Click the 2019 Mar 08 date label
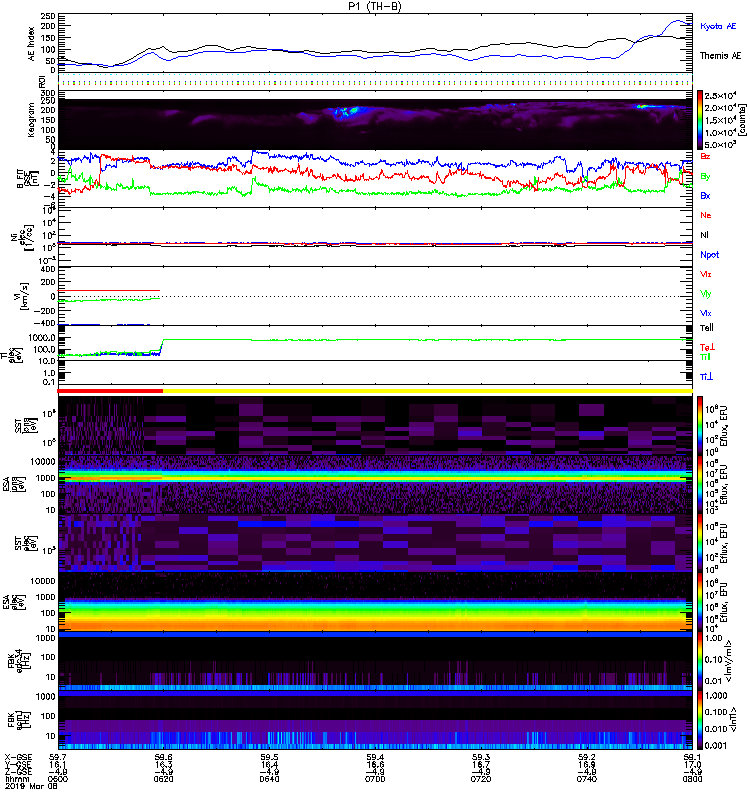 point(31,786)
